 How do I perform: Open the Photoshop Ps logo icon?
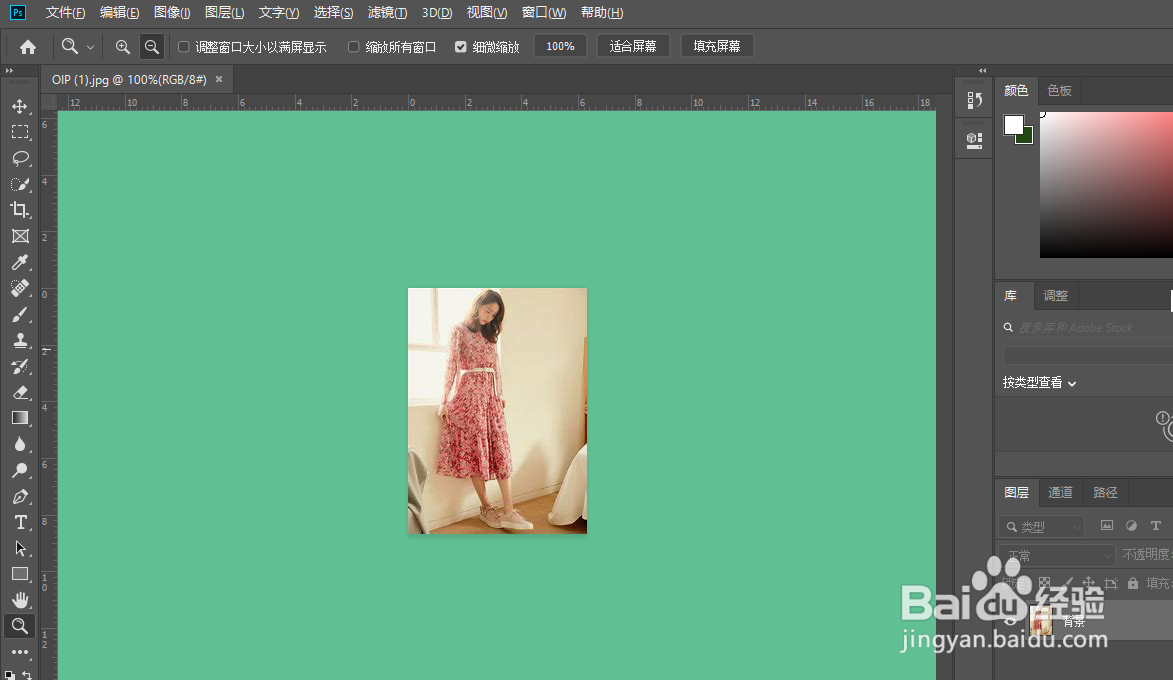[x=17, y=13]
